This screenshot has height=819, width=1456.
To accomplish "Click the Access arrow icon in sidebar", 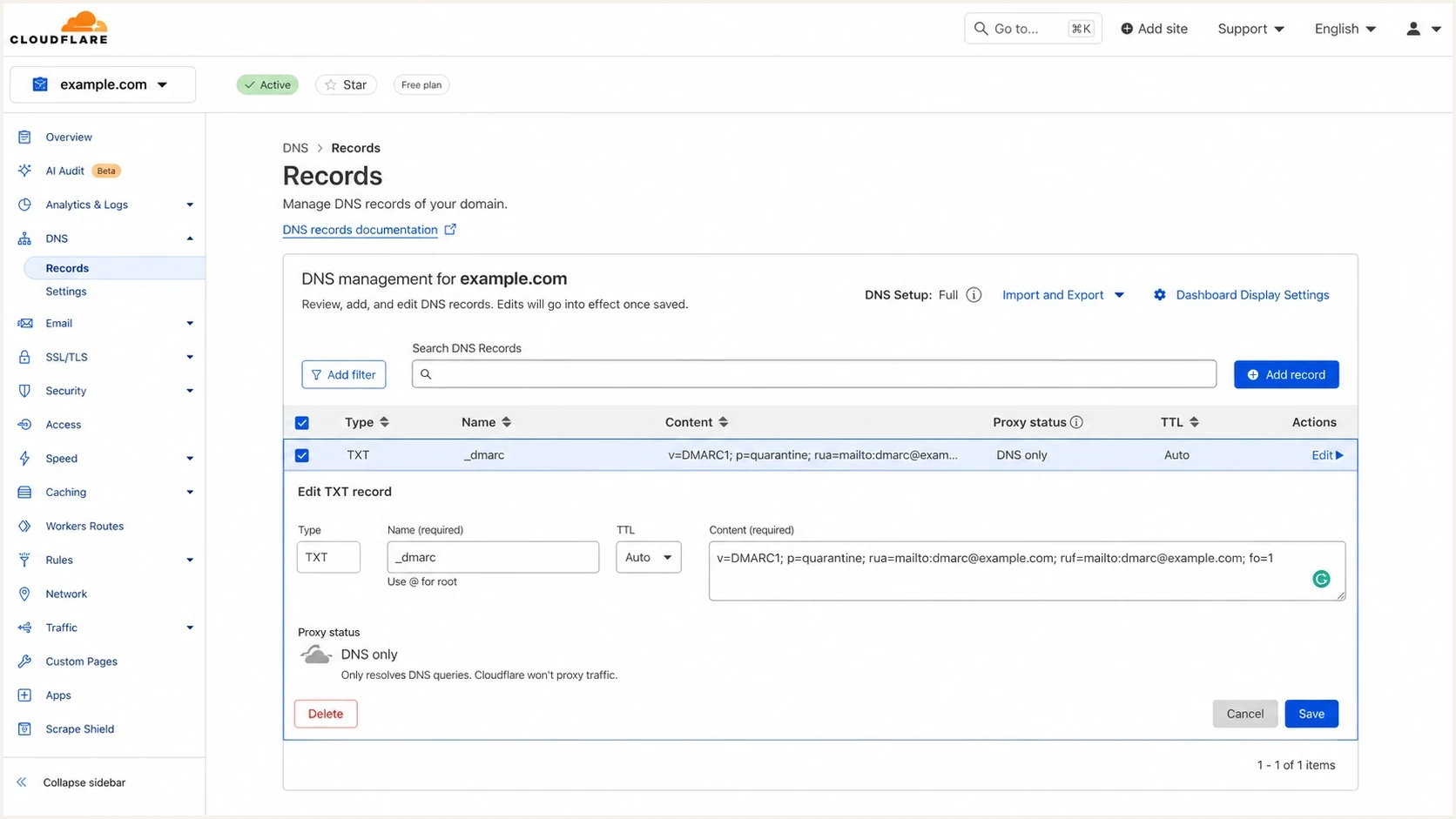I will 24,425.
